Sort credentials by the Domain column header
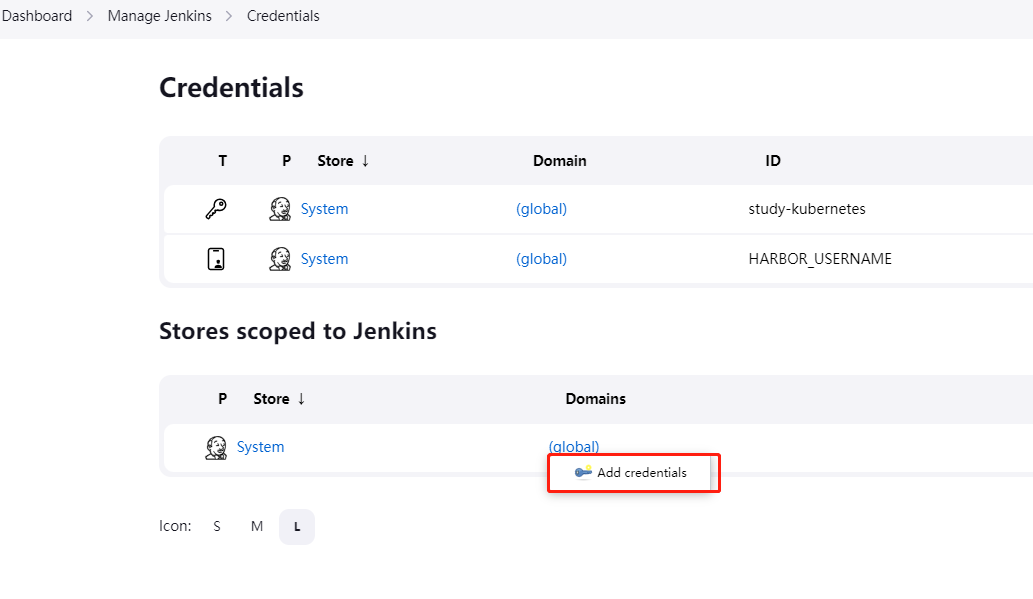This screenshot has height=599, width=1033. (559, 160)
